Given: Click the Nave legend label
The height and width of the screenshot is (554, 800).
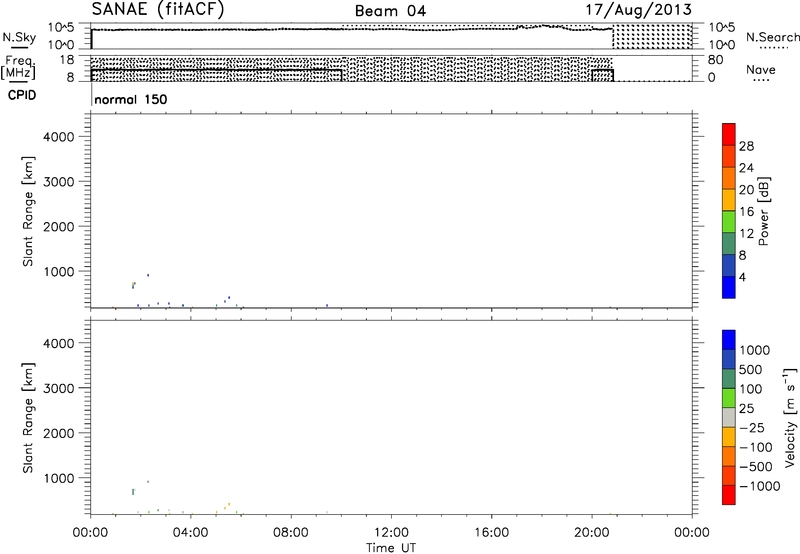Looking at the screenshot, I should [x=761, y=69].
